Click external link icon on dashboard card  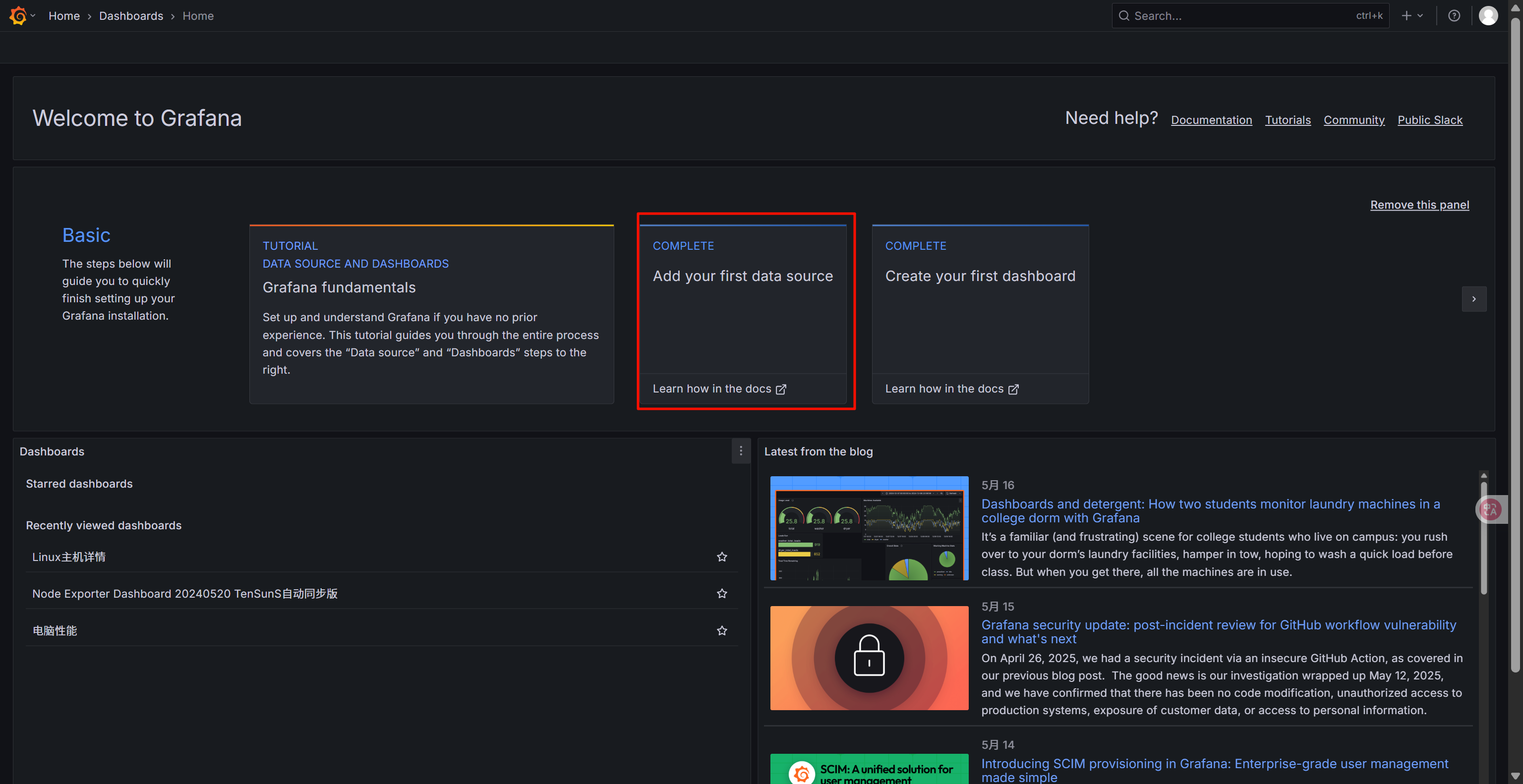[1013, 389]
